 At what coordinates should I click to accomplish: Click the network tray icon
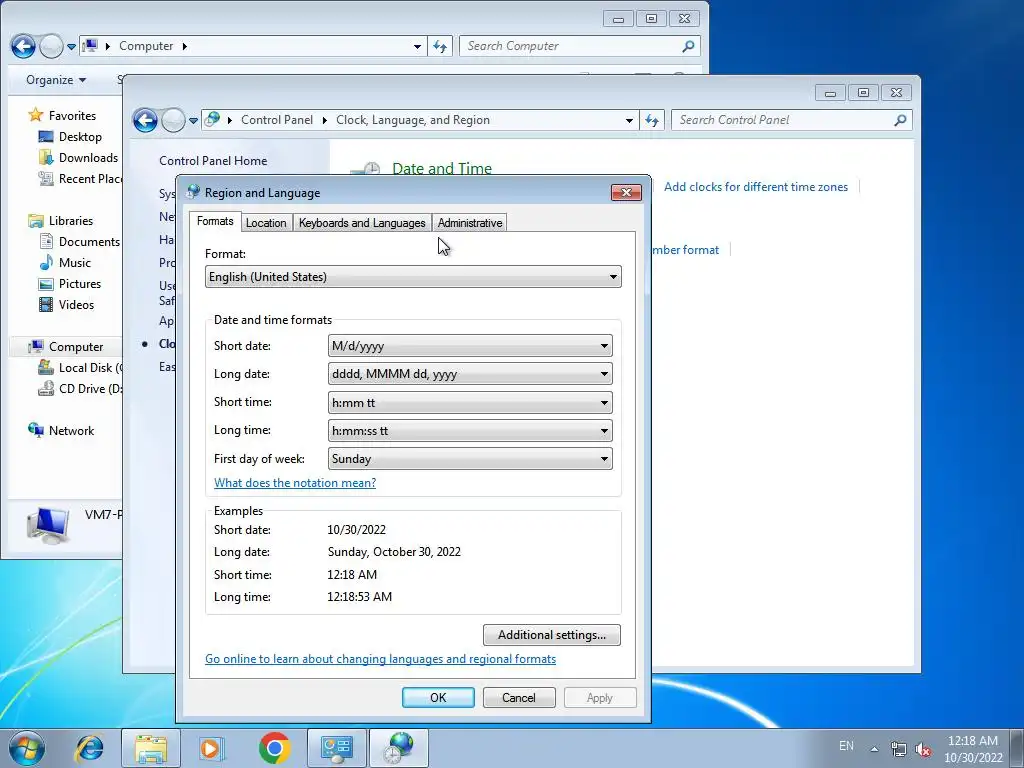[x=899, y=749]
